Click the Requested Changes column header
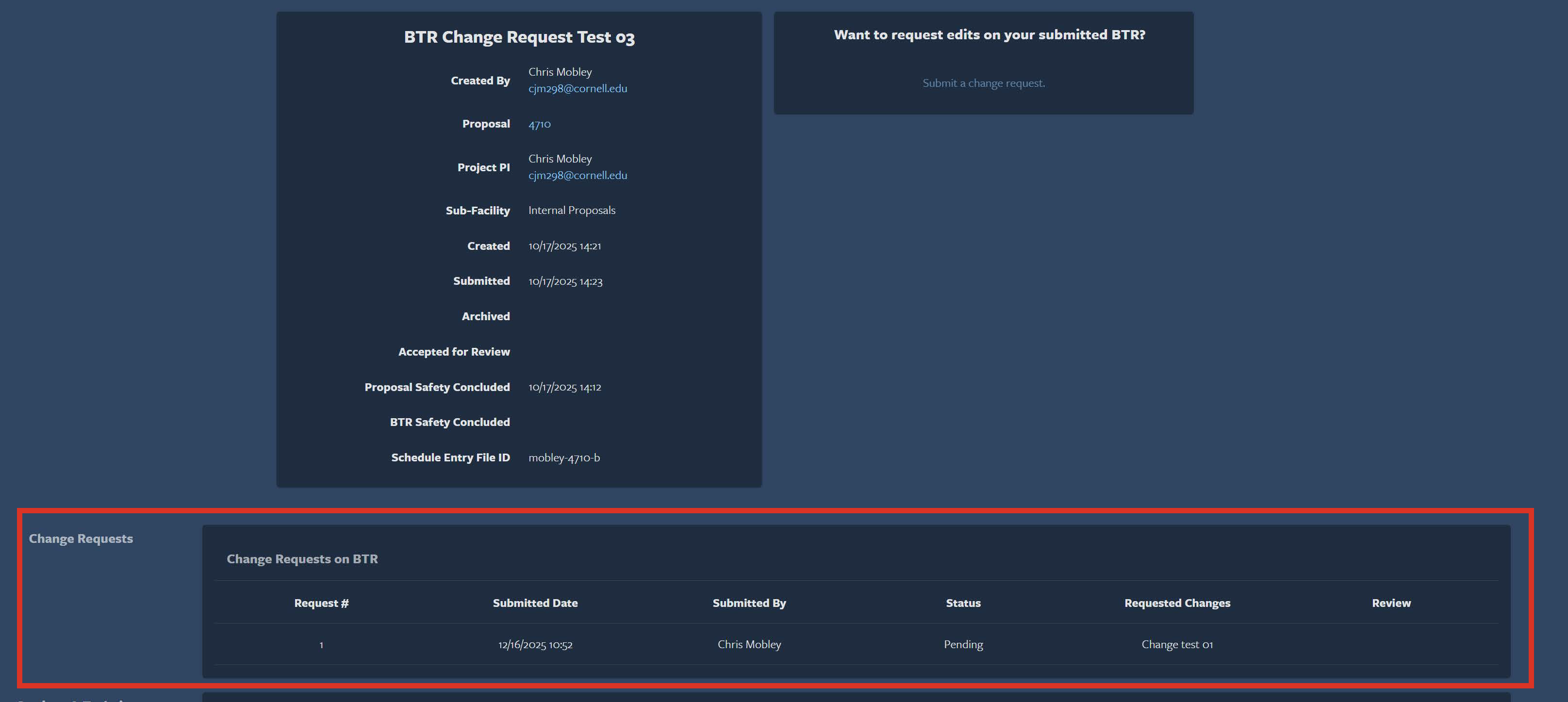This screenshot has height=702, width=1568. (1177, 603)
